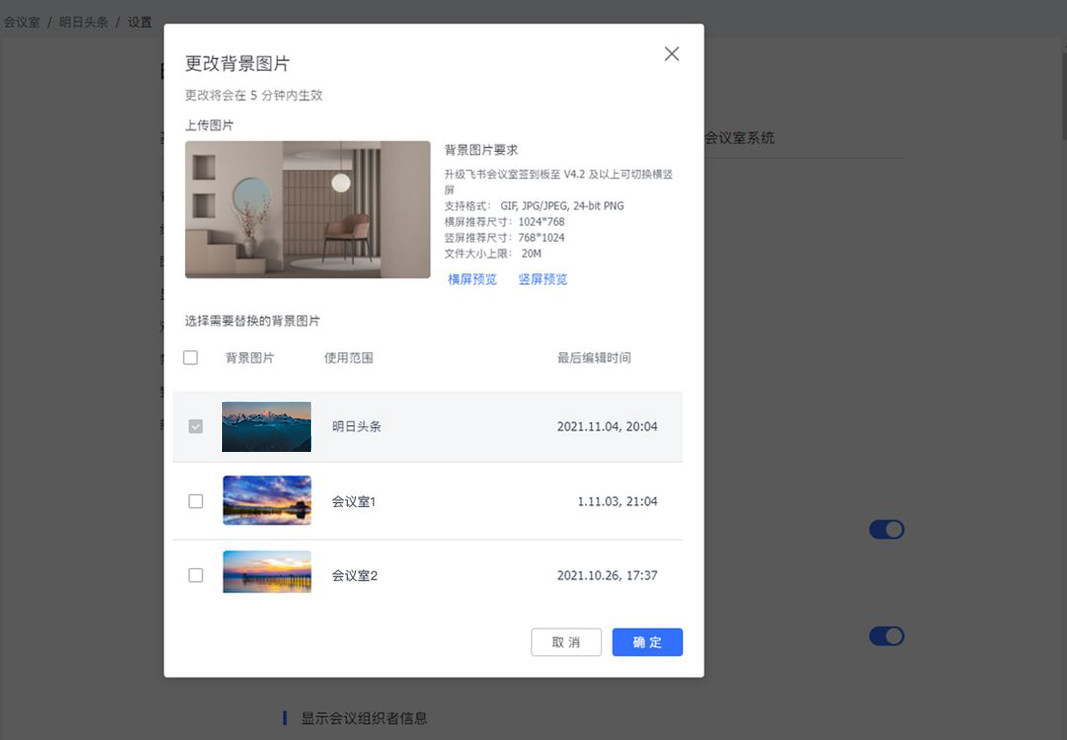Open 横屏预览 landscape preview link
Viewport: 1067px width, 740px height.
click(x=472, y=280)
